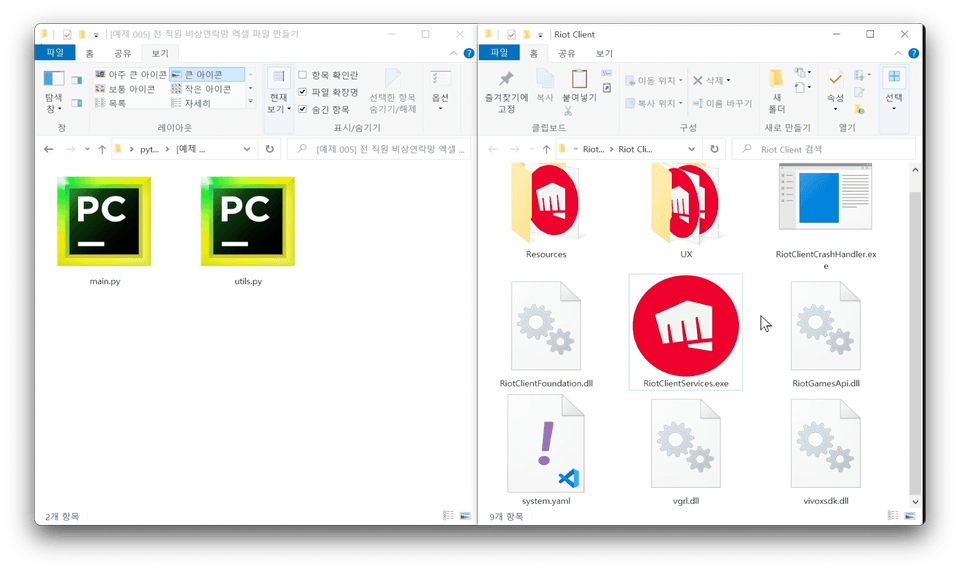Click 'Riot Cli...' breadcrumb in address bar
This screenshot has height=571, width=960.
pos(635,149)
